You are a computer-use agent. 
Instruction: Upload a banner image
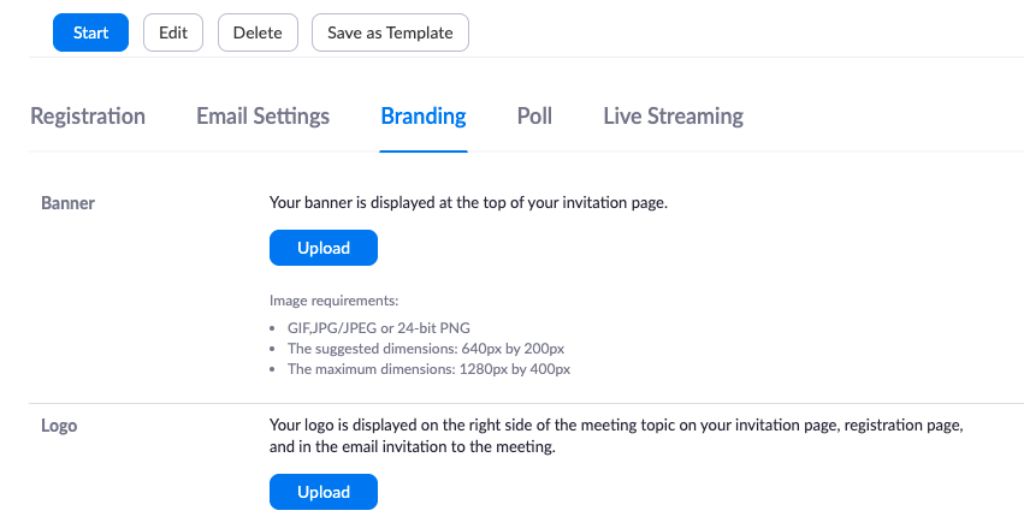coord(323,248)
